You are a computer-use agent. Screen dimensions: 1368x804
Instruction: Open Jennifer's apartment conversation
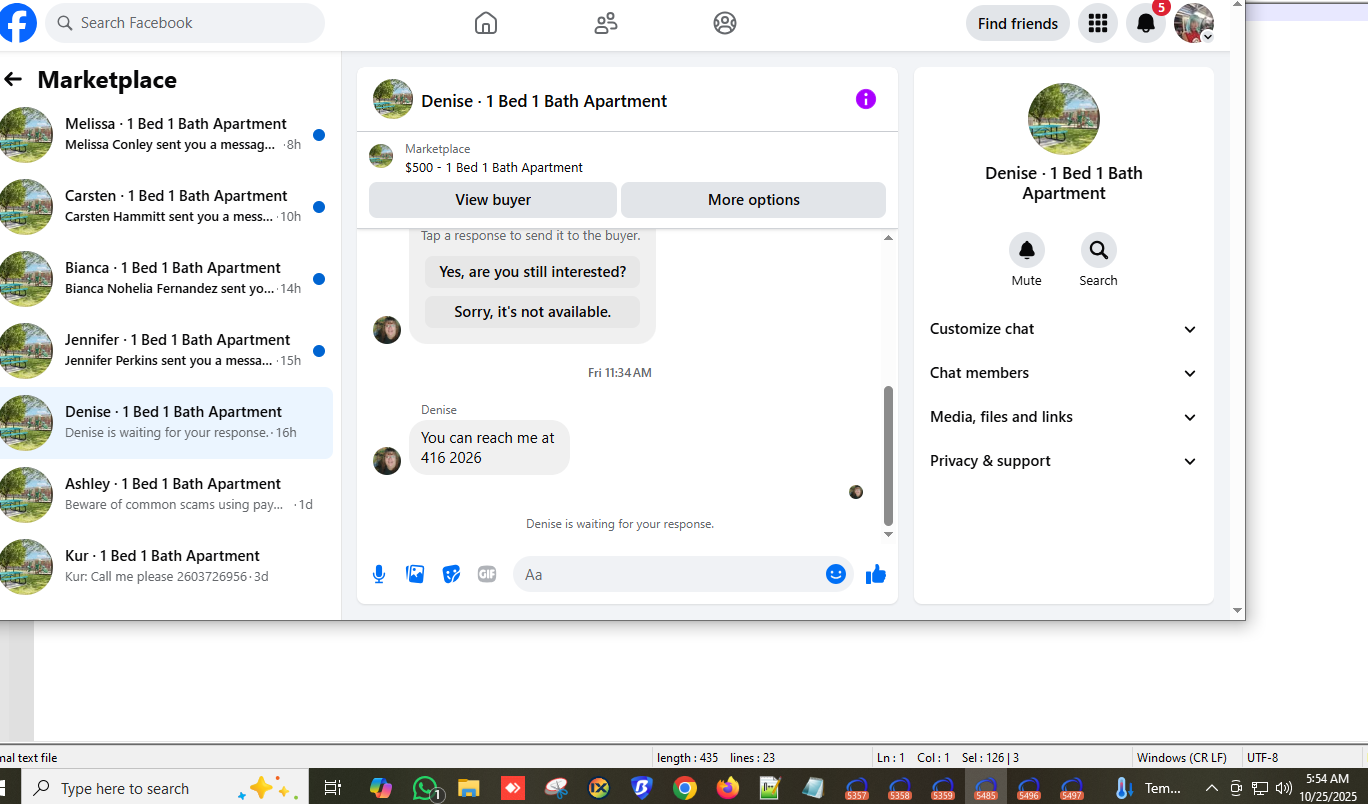click(x=164, y=351)
